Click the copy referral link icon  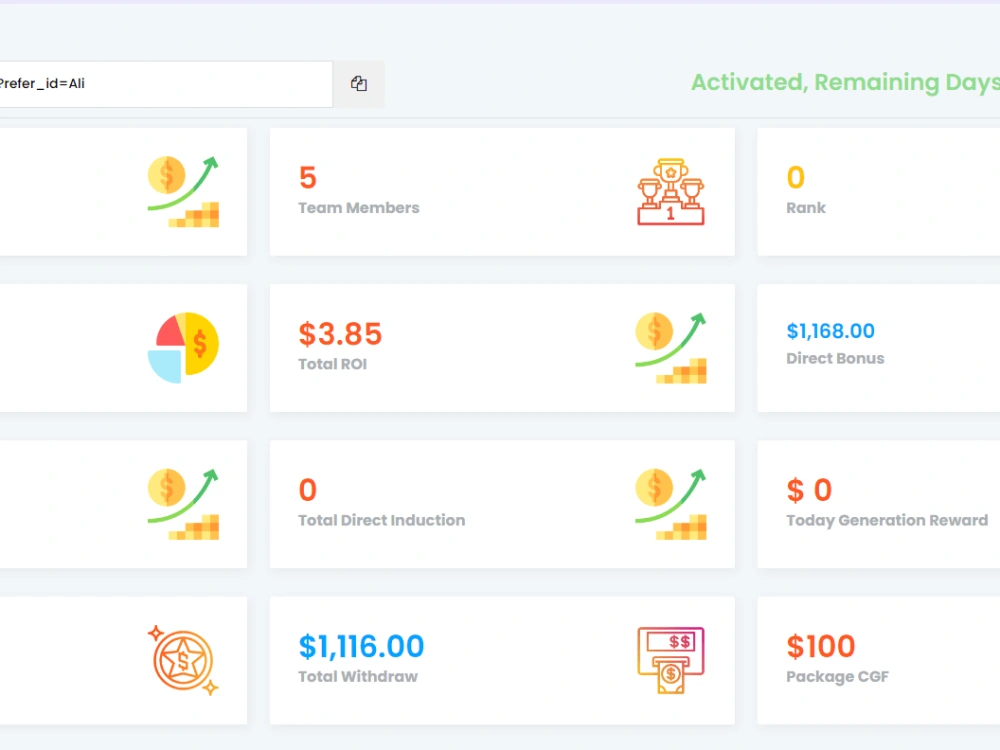point(358,84)
